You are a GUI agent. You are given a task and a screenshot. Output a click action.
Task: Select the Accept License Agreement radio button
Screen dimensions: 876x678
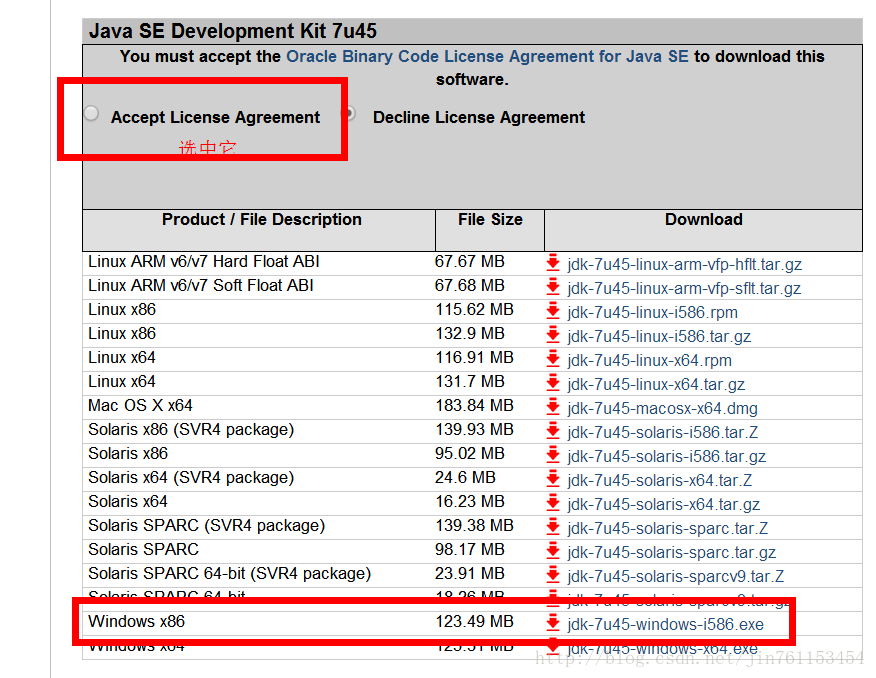click(x=92, y=113)
